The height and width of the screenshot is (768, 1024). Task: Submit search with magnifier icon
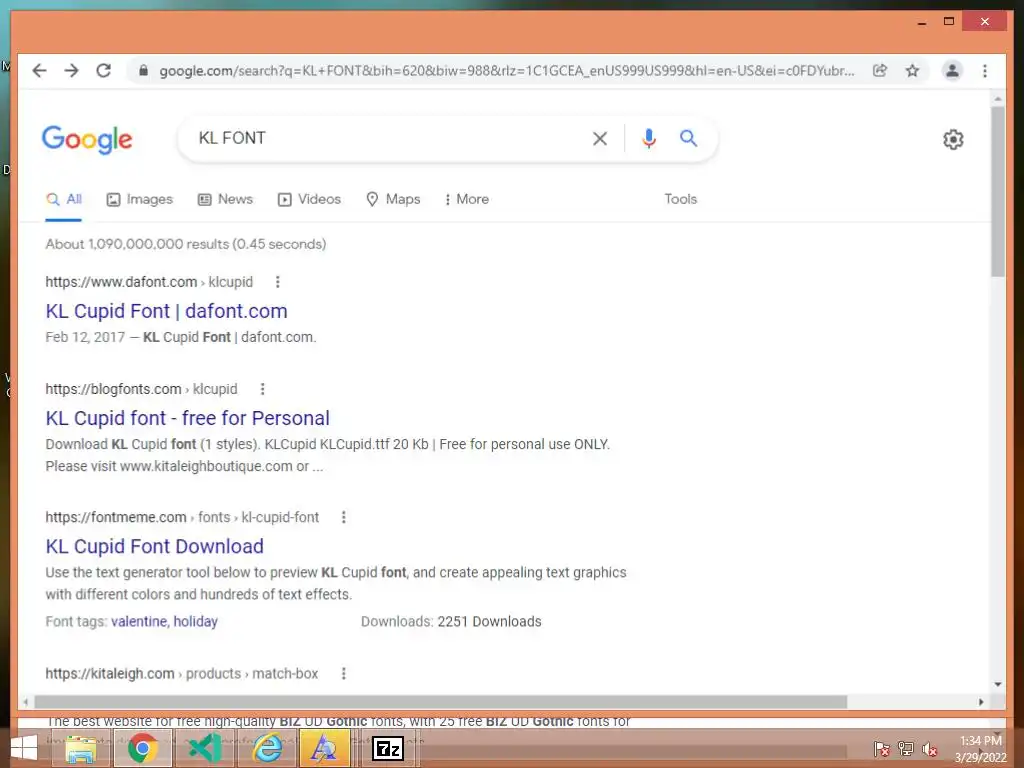[688, 138]
